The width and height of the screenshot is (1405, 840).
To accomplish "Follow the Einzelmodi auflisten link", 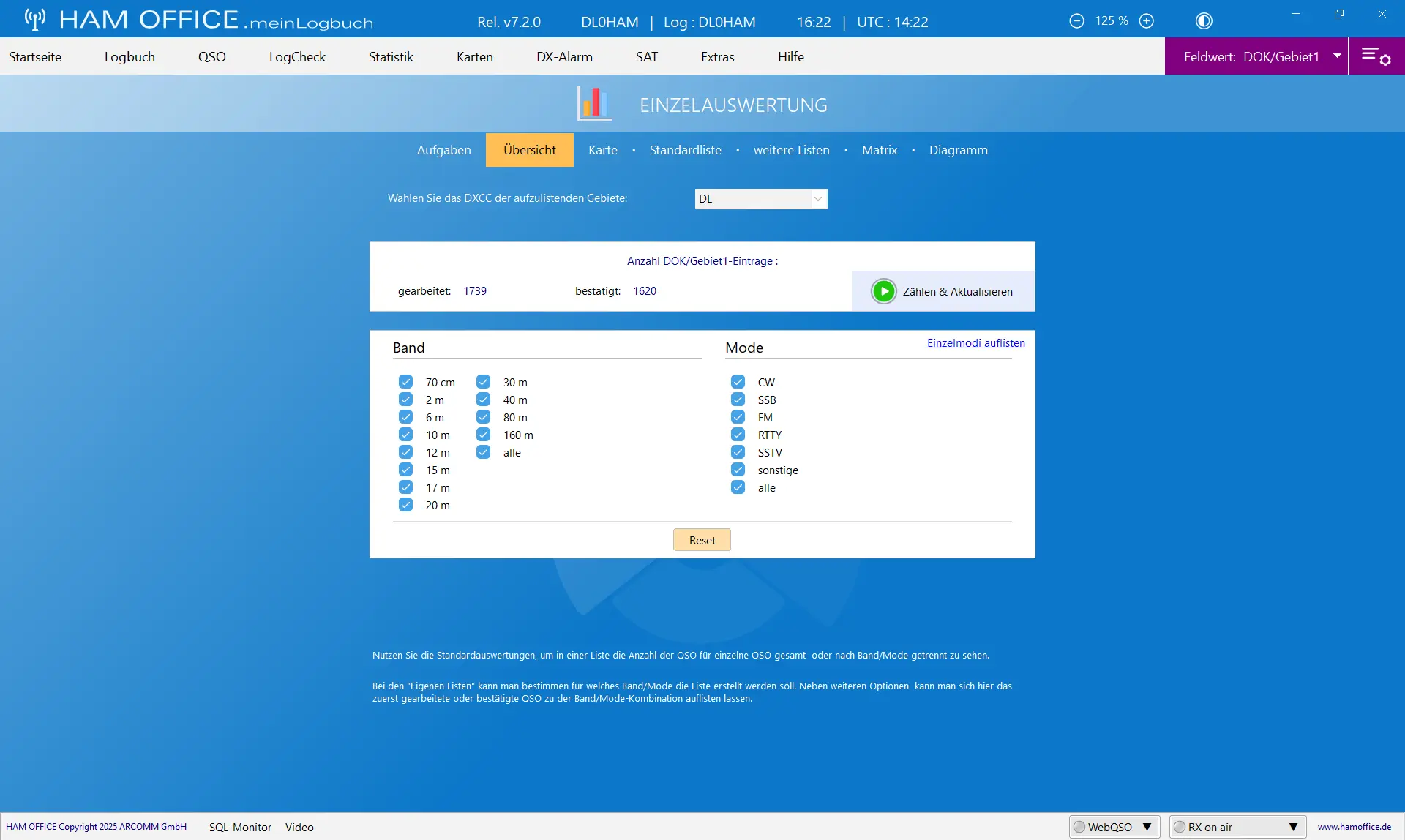I will [x=976, y=342].
